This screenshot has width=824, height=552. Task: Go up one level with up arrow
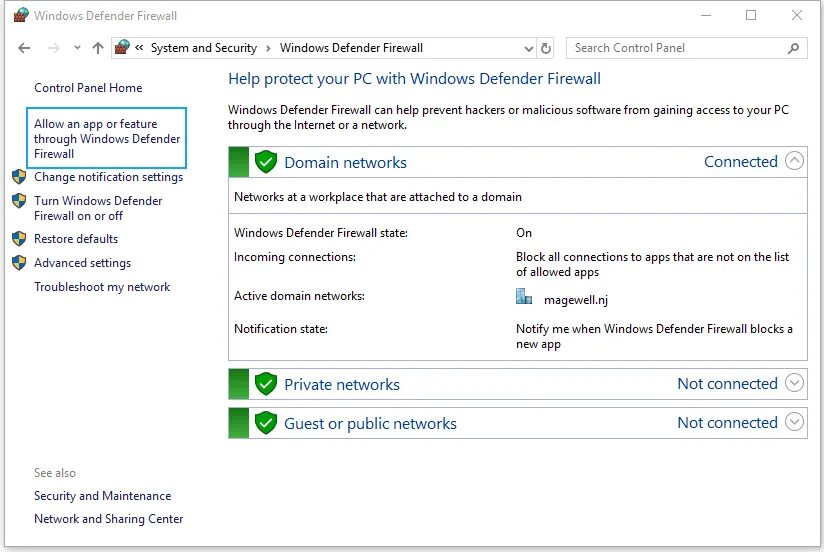click(98, 48)
